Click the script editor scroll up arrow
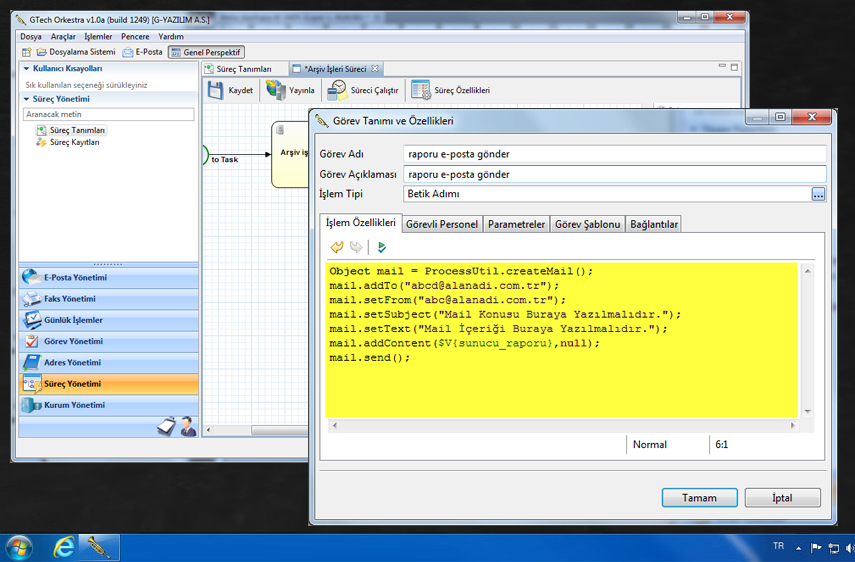The width and height of the screenshot is (855, 562). [808, 271]
